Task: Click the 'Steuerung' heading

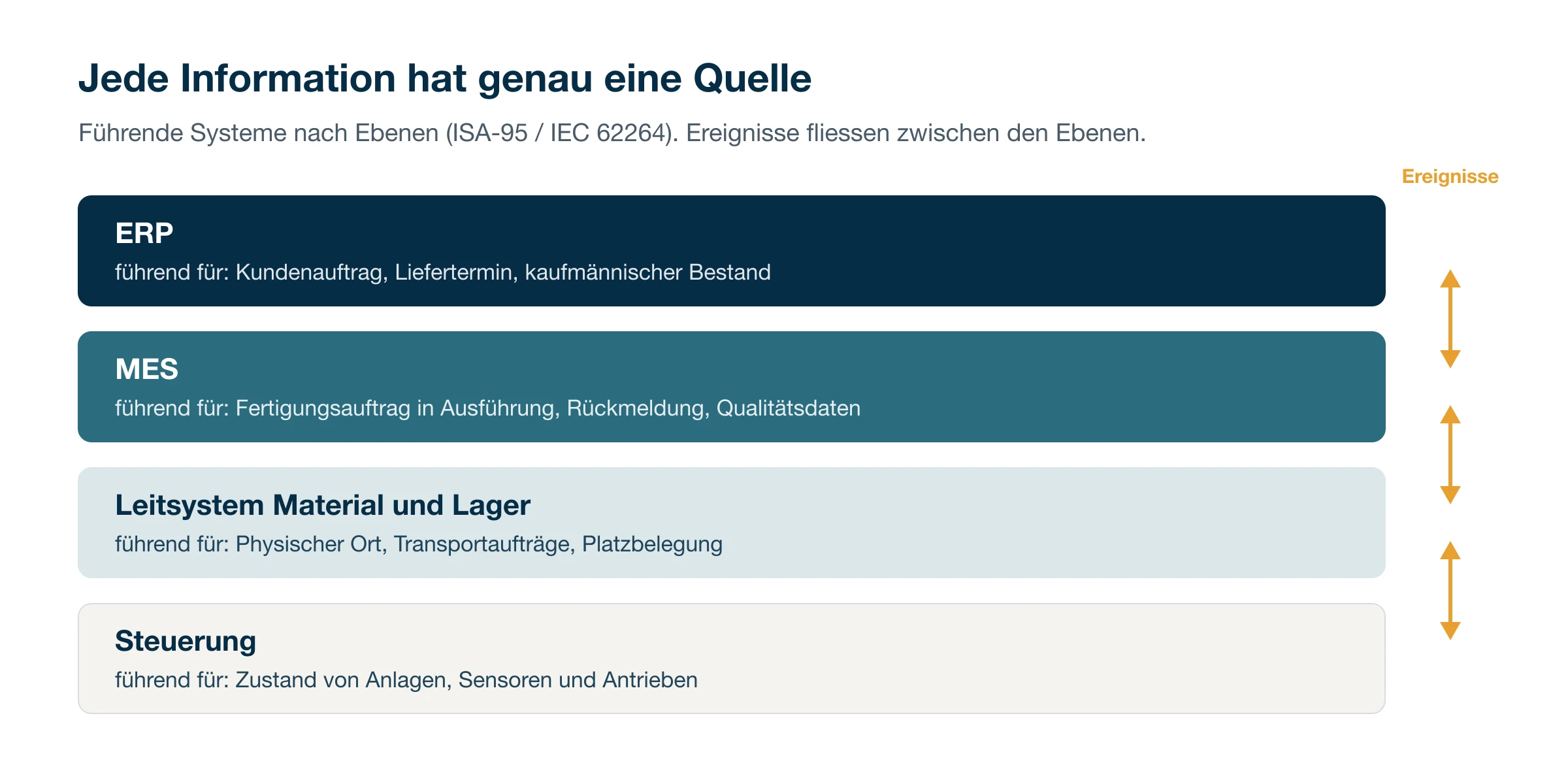Action: [x=186, y=642]
